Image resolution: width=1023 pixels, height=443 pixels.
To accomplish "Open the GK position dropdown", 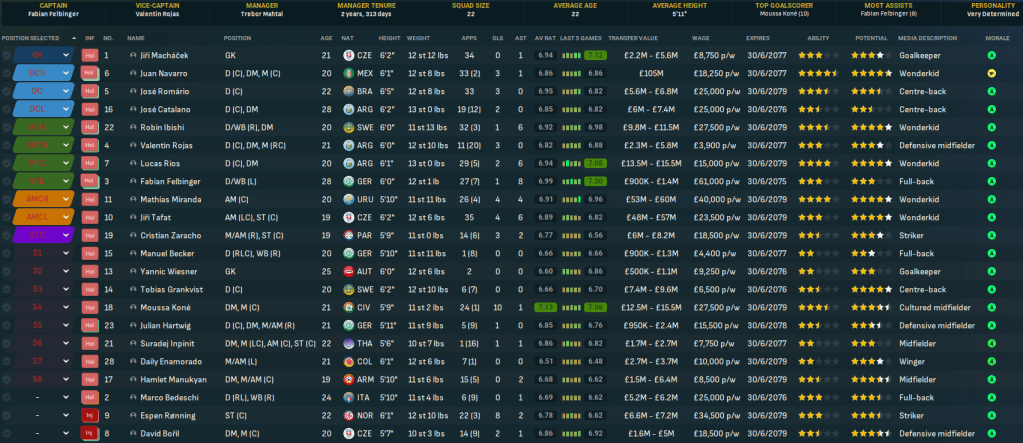I will point(38,55).
